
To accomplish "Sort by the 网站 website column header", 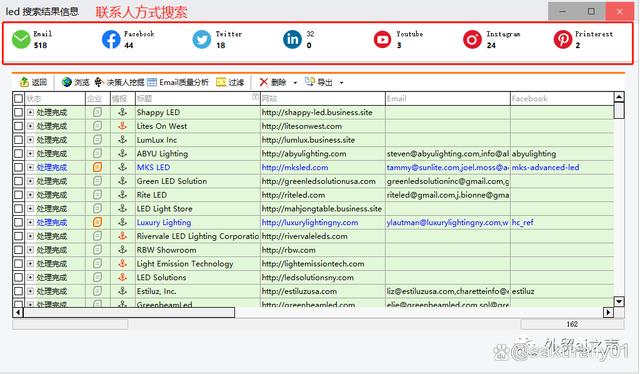I will click(322, 98).
